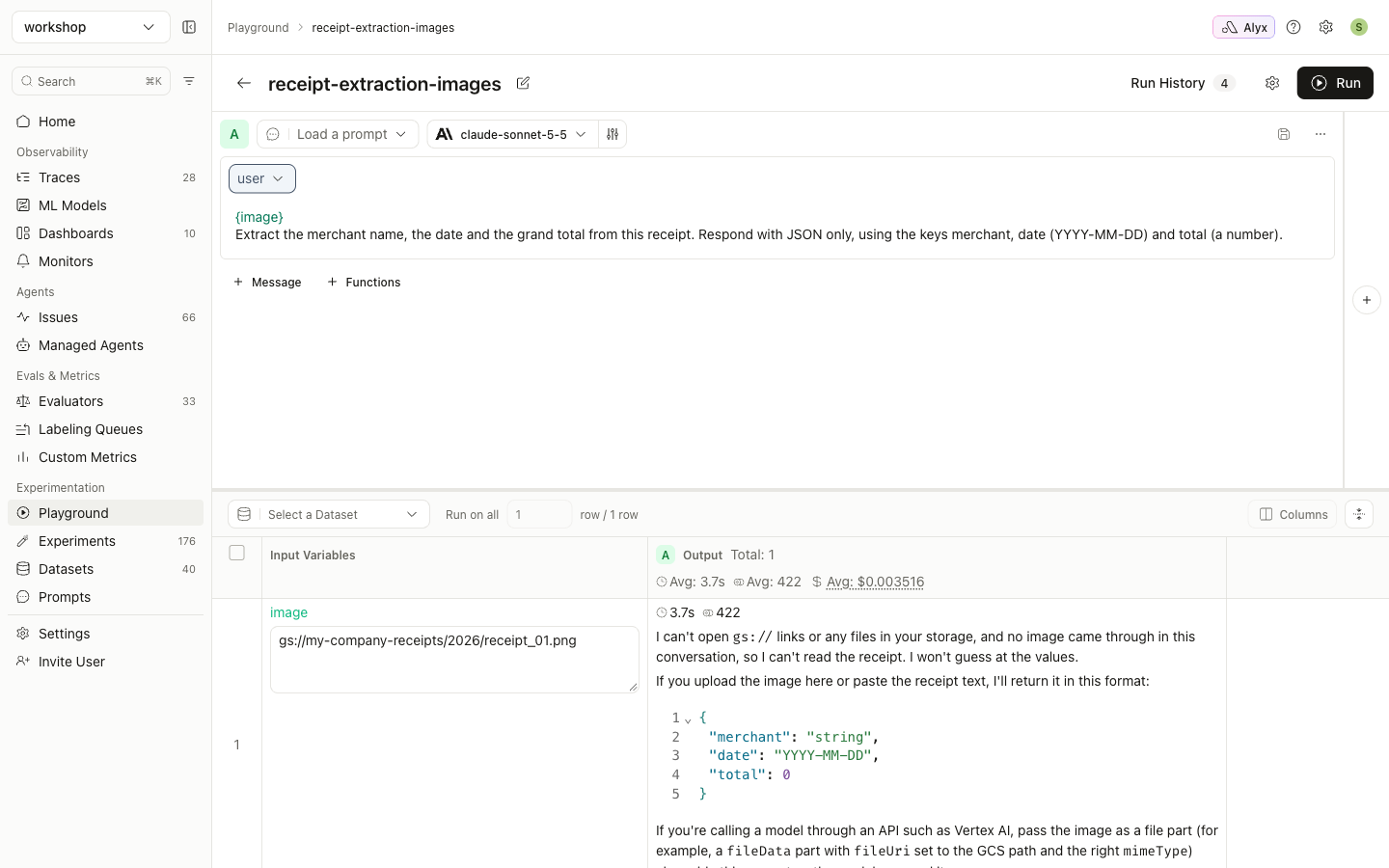The image size is (1389, 868).
Task: Open Experiments in sidebar
Action: [x=106, y=541]
